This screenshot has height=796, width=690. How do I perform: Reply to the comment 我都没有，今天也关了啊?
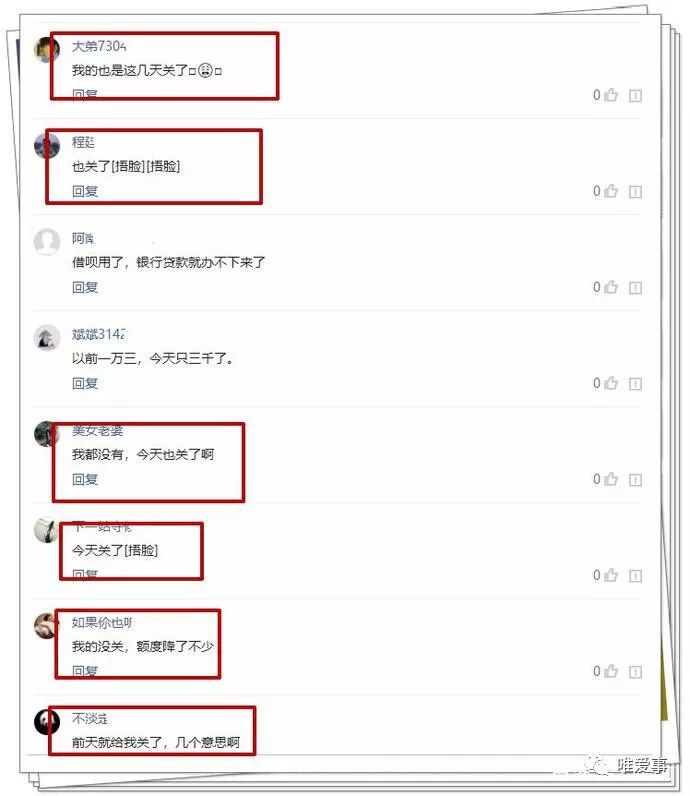(85, 479)
